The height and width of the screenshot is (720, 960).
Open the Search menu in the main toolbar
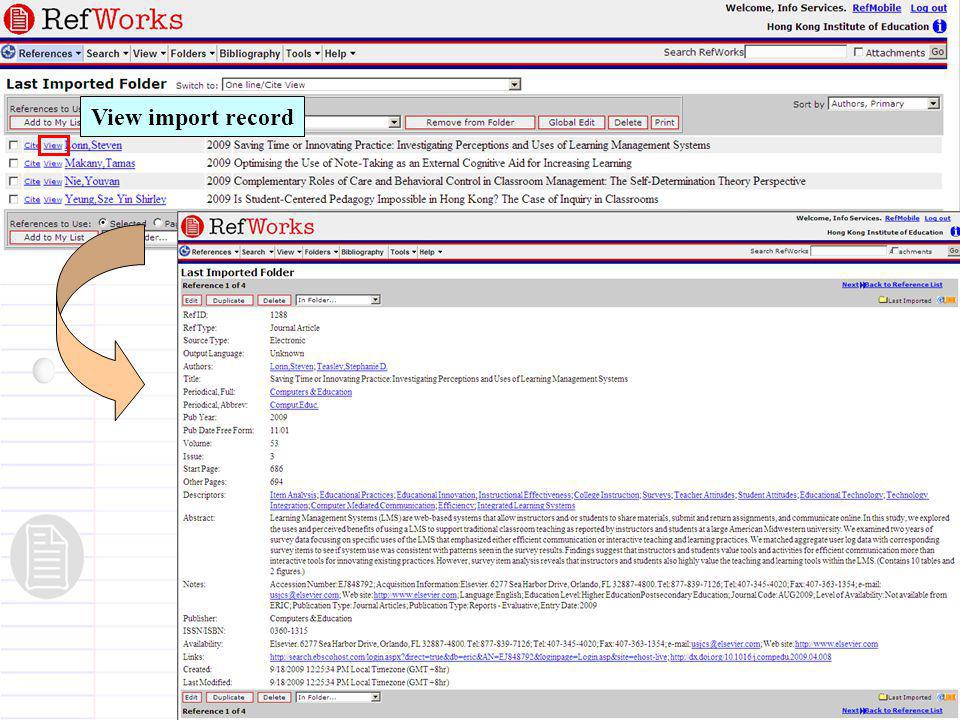pyautogui.click(x=107, y=53)
